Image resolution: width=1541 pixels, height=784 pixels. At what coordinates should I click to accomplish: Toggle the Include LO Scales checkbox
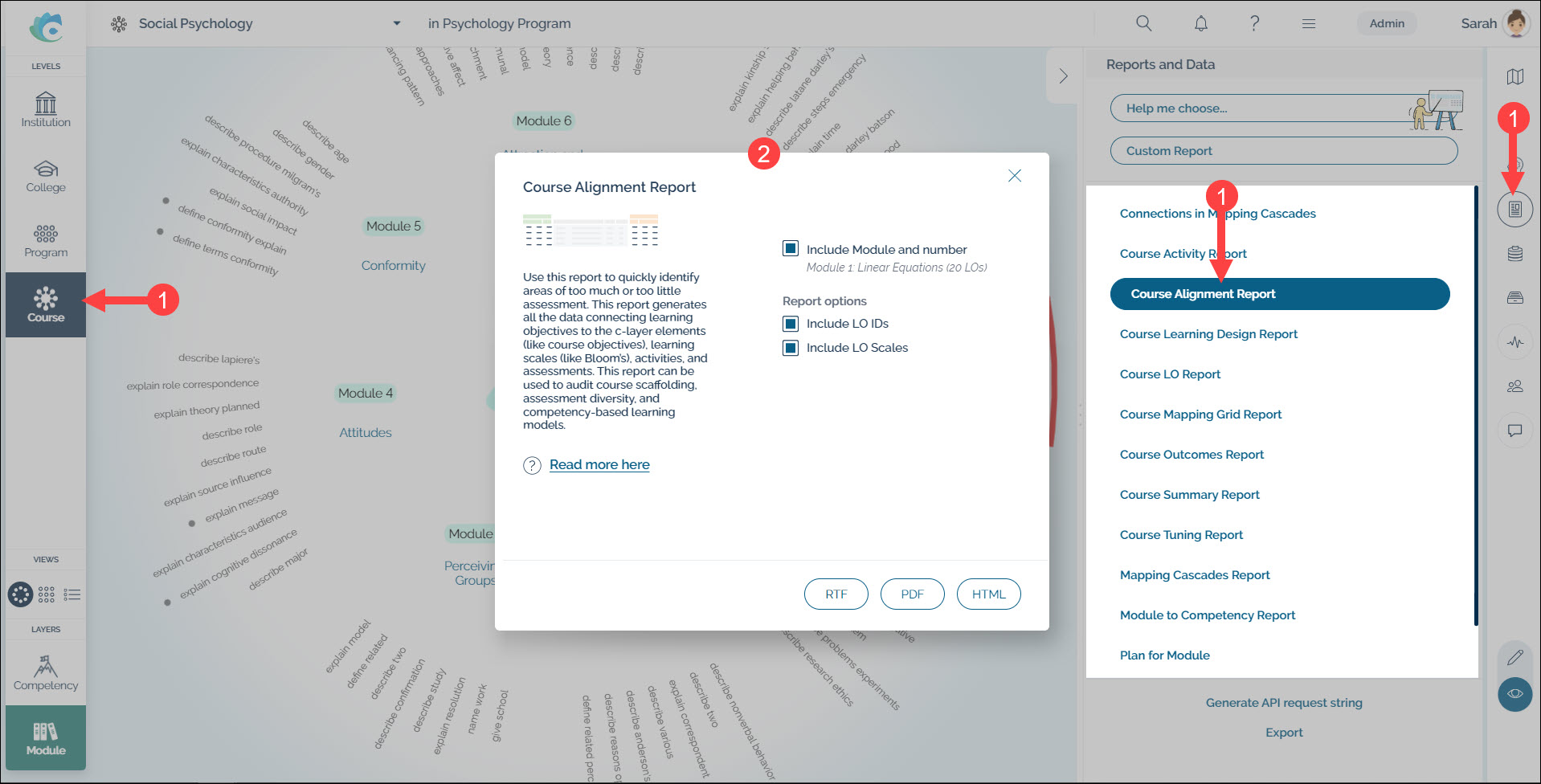(791, 348)
